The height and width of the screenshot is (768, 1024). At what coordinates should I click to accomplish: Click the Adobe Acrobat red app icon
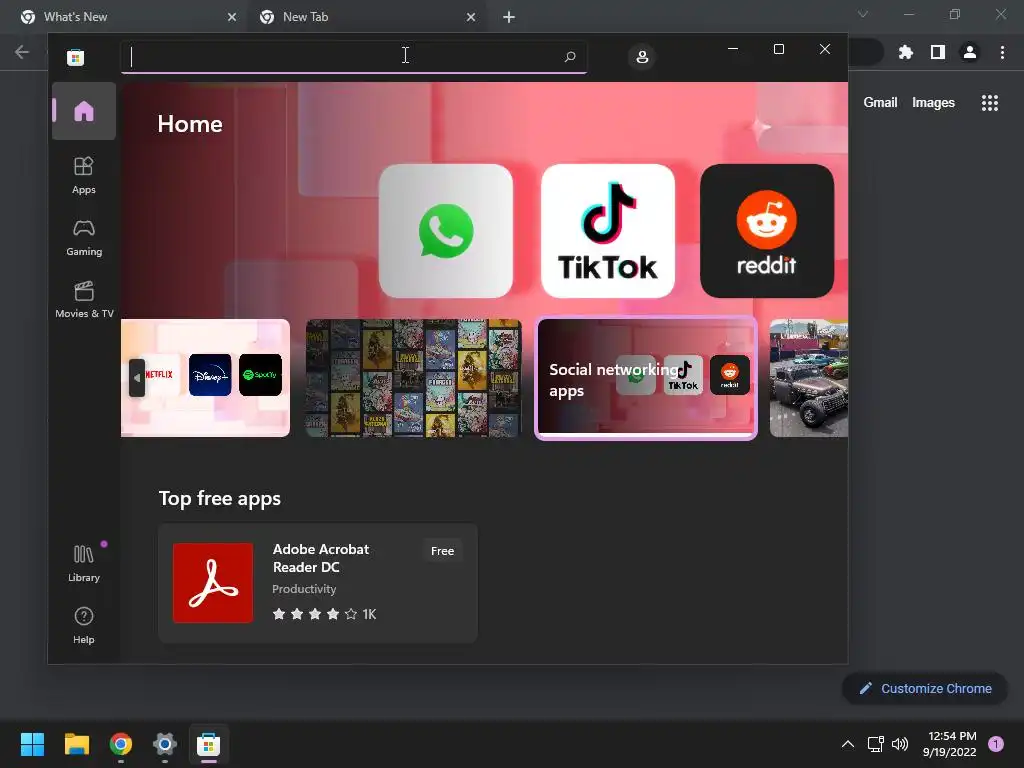pyautogui.click(x=213, y=583)
